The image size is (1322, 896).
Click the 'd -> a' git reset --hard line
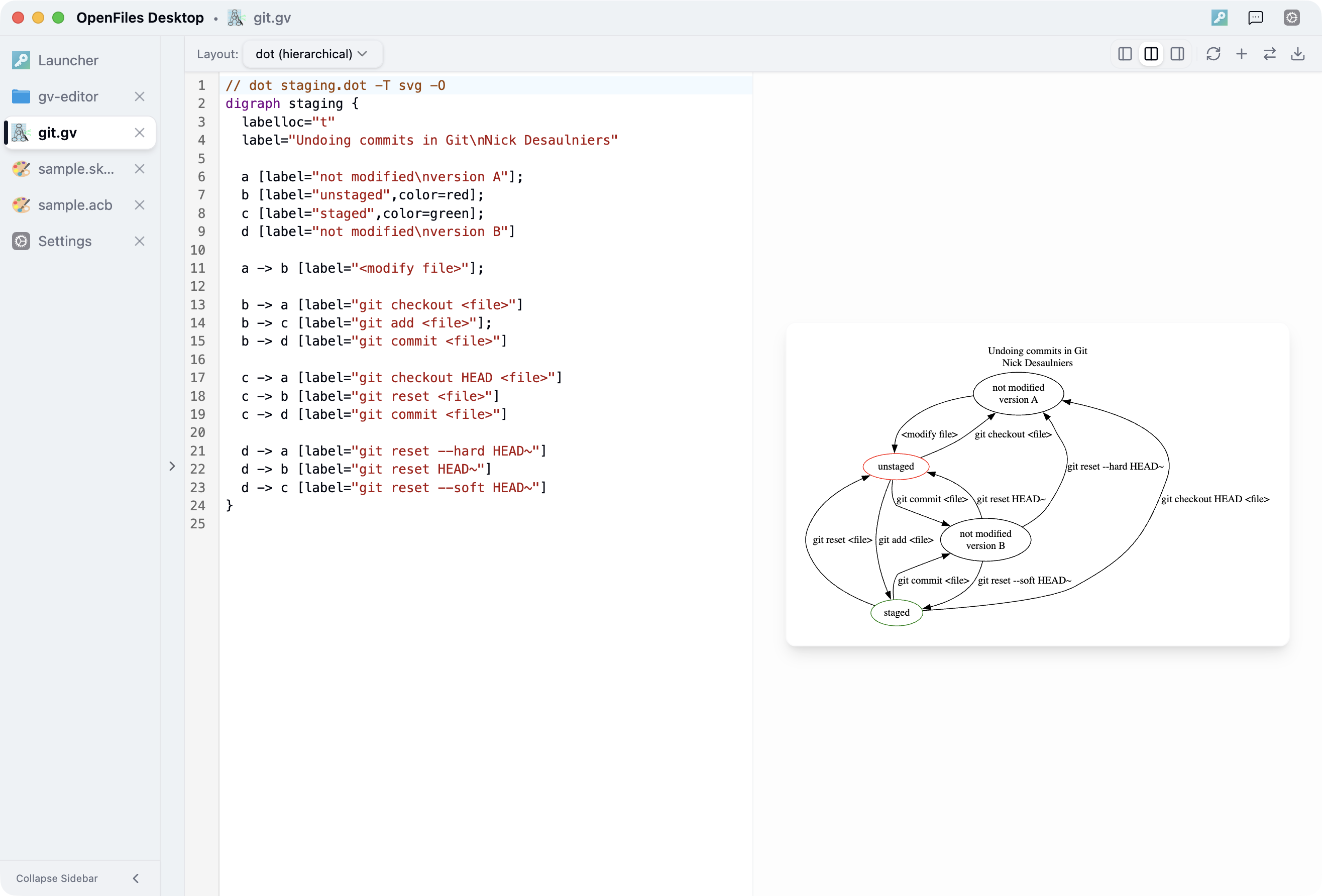click(x=394, y=451)
